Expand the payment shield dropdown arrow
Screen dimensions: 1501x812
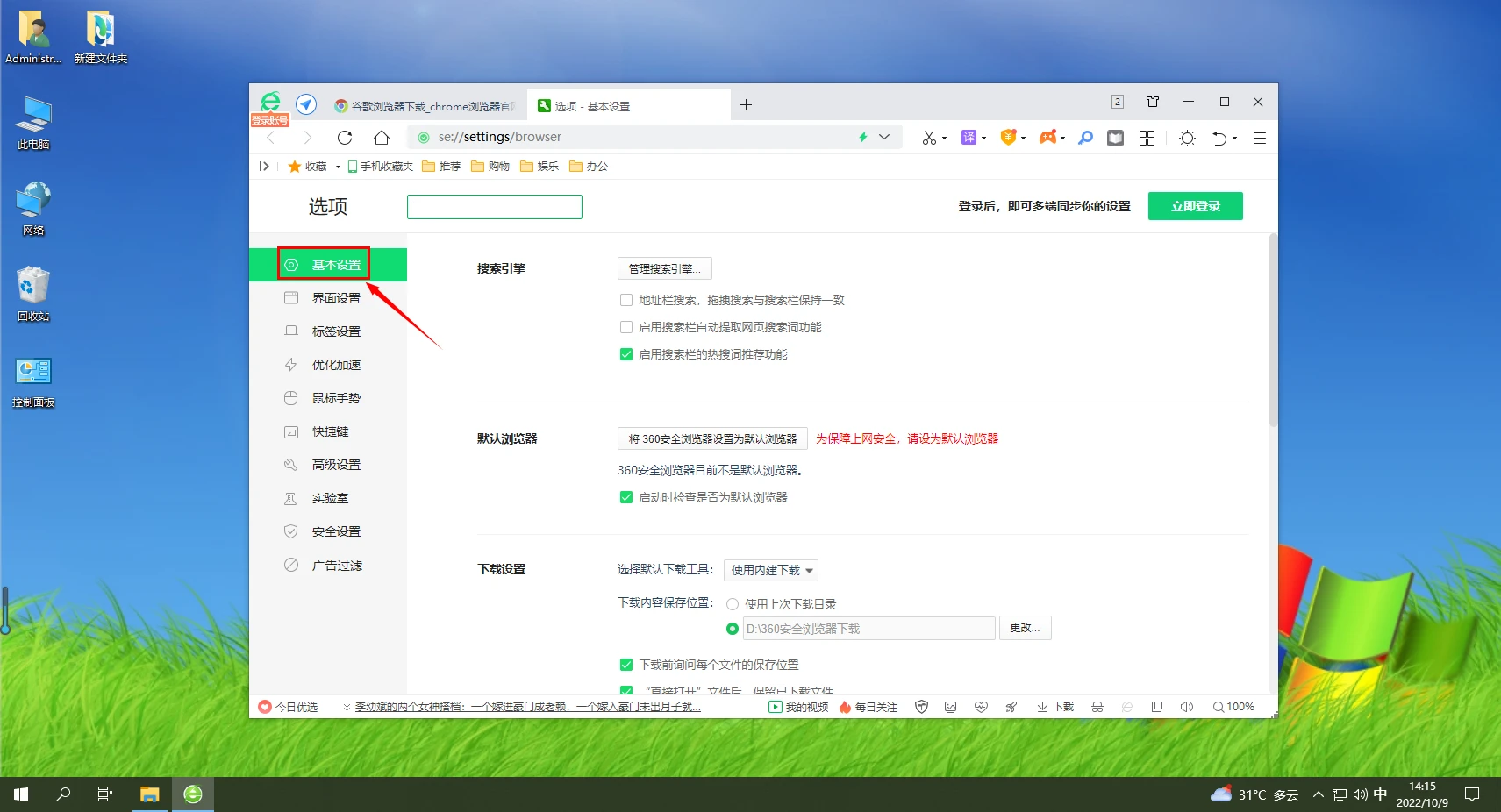[1023, 139]
